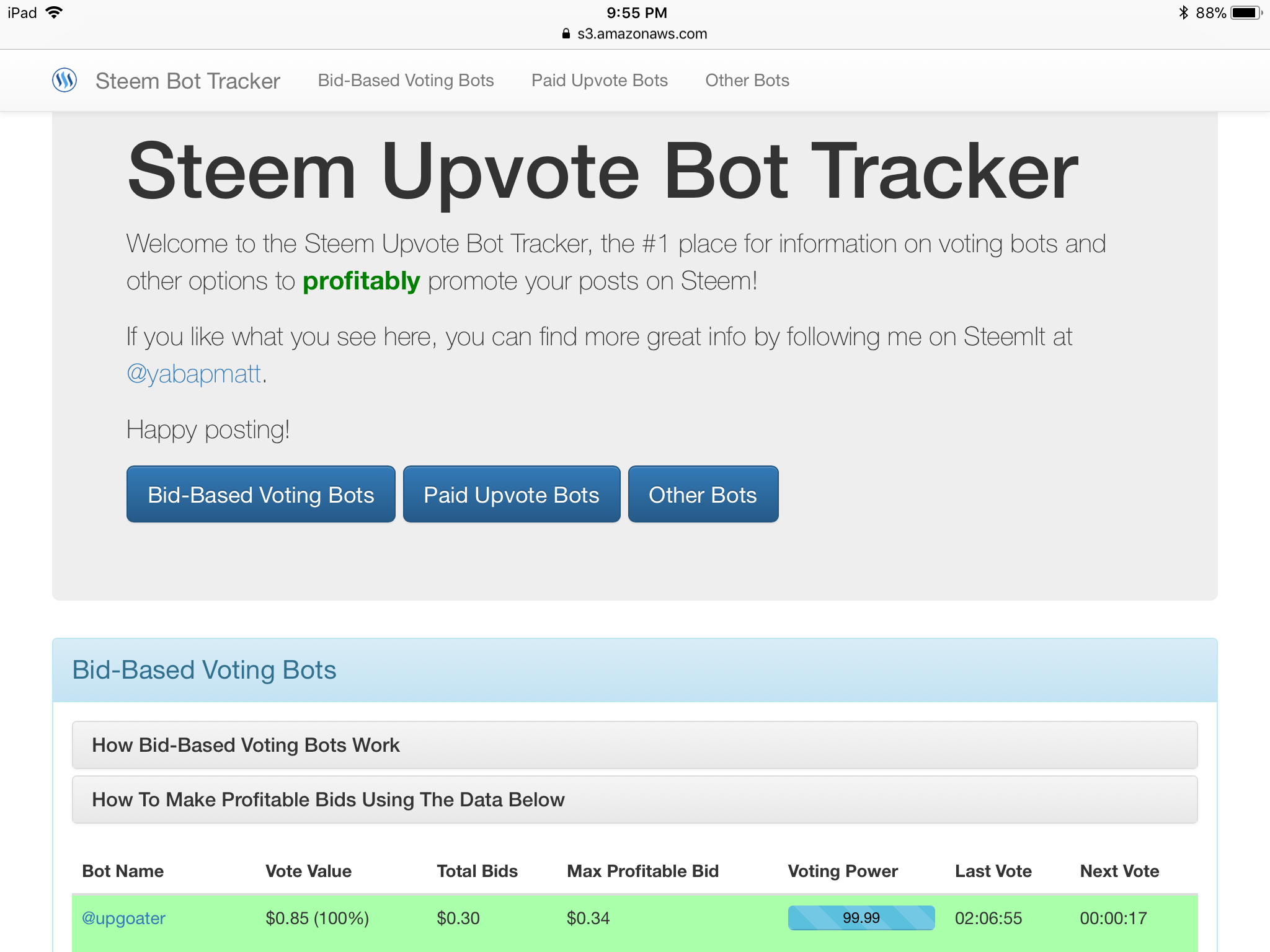Image resolution: width=1270 pixels, height=952 pixels.
Task: Click the 99.99 voting power bar
Action: [x=861, y=918]
